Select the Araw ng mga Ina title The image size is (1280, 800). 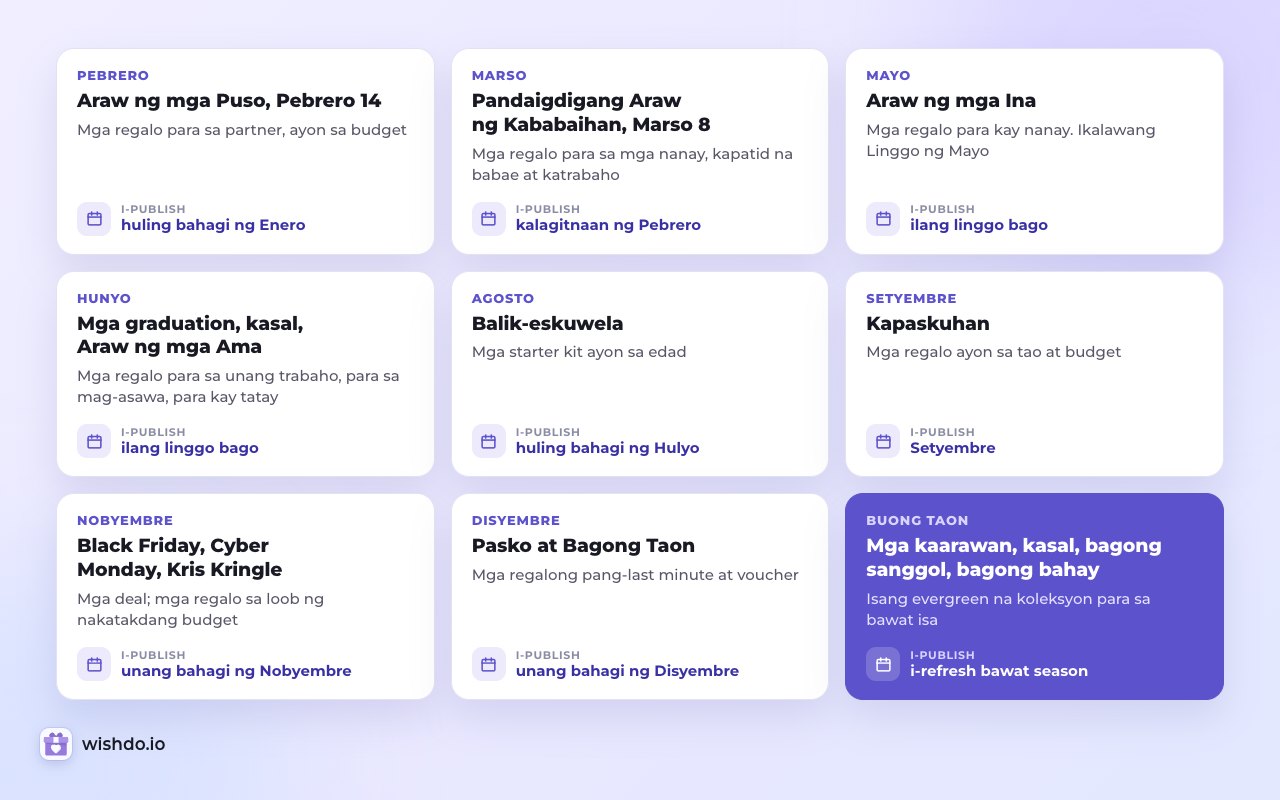pyautogui.click(x=951, y=101)
